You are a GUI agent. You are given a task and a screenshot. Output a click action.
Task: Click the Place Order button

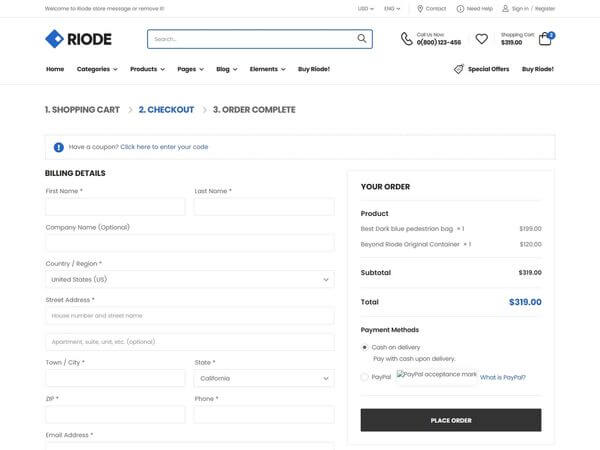point(451,420)
